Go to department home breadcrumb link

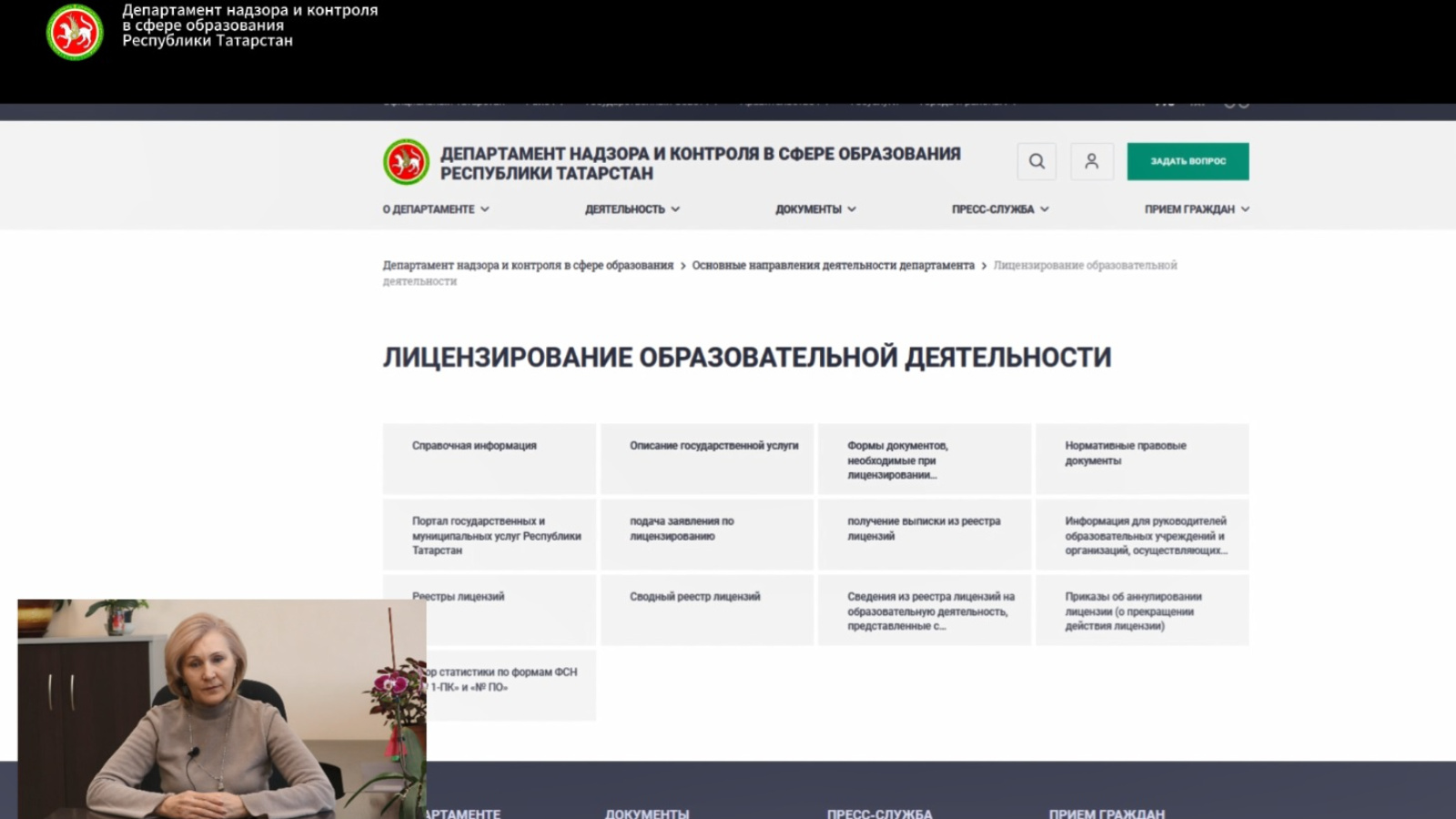click(x=528, y=266)
